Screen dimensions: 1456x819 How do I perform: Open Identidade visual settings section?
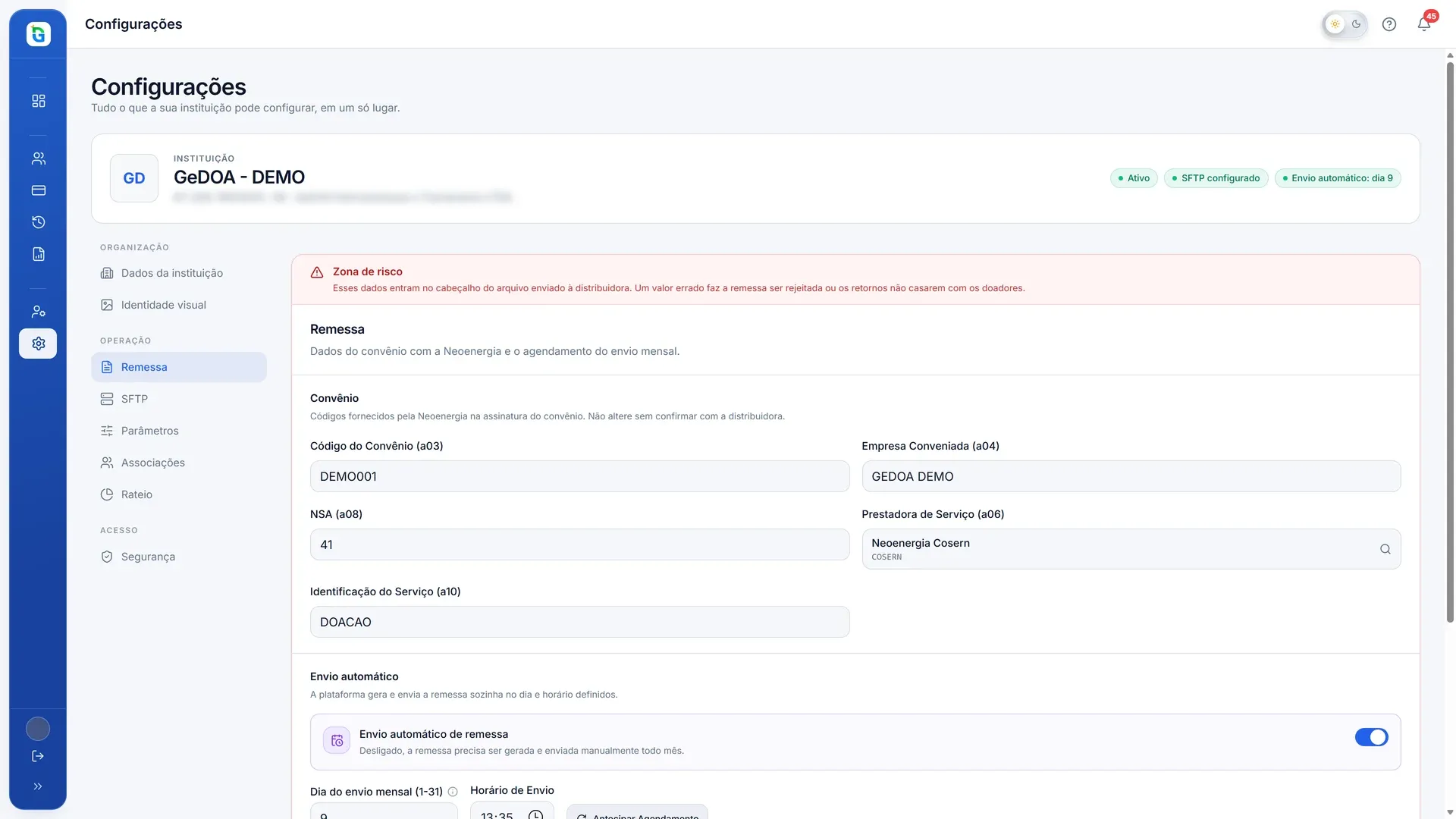(179, 305)
